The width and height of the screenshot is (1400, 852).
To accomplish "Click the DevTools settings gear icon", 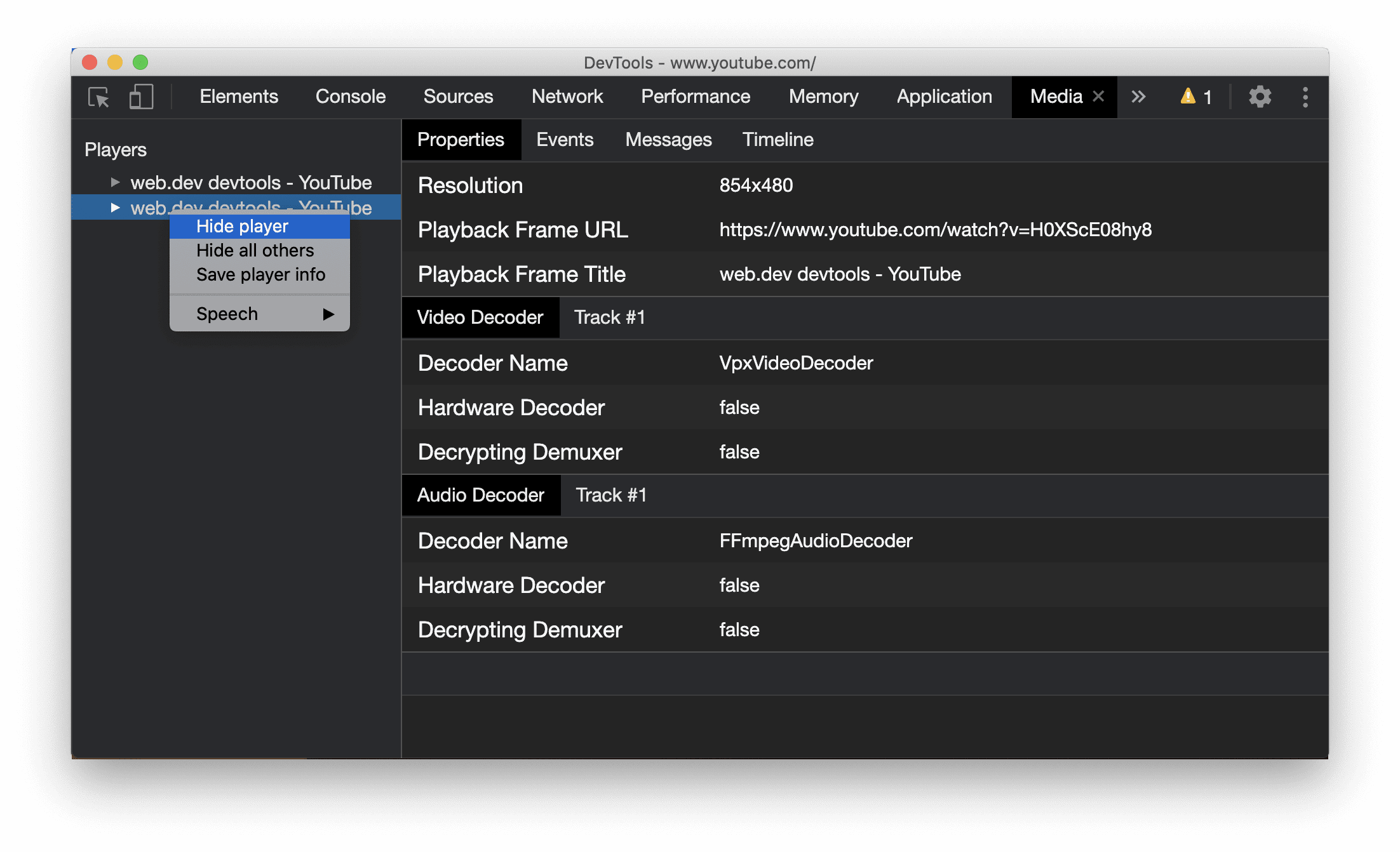I will [1258, 97].
